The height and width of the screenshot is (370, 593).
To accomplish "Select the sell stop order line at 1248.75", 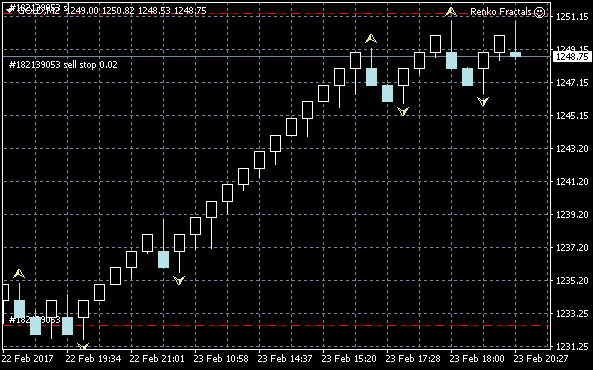I will click(275, 56).
